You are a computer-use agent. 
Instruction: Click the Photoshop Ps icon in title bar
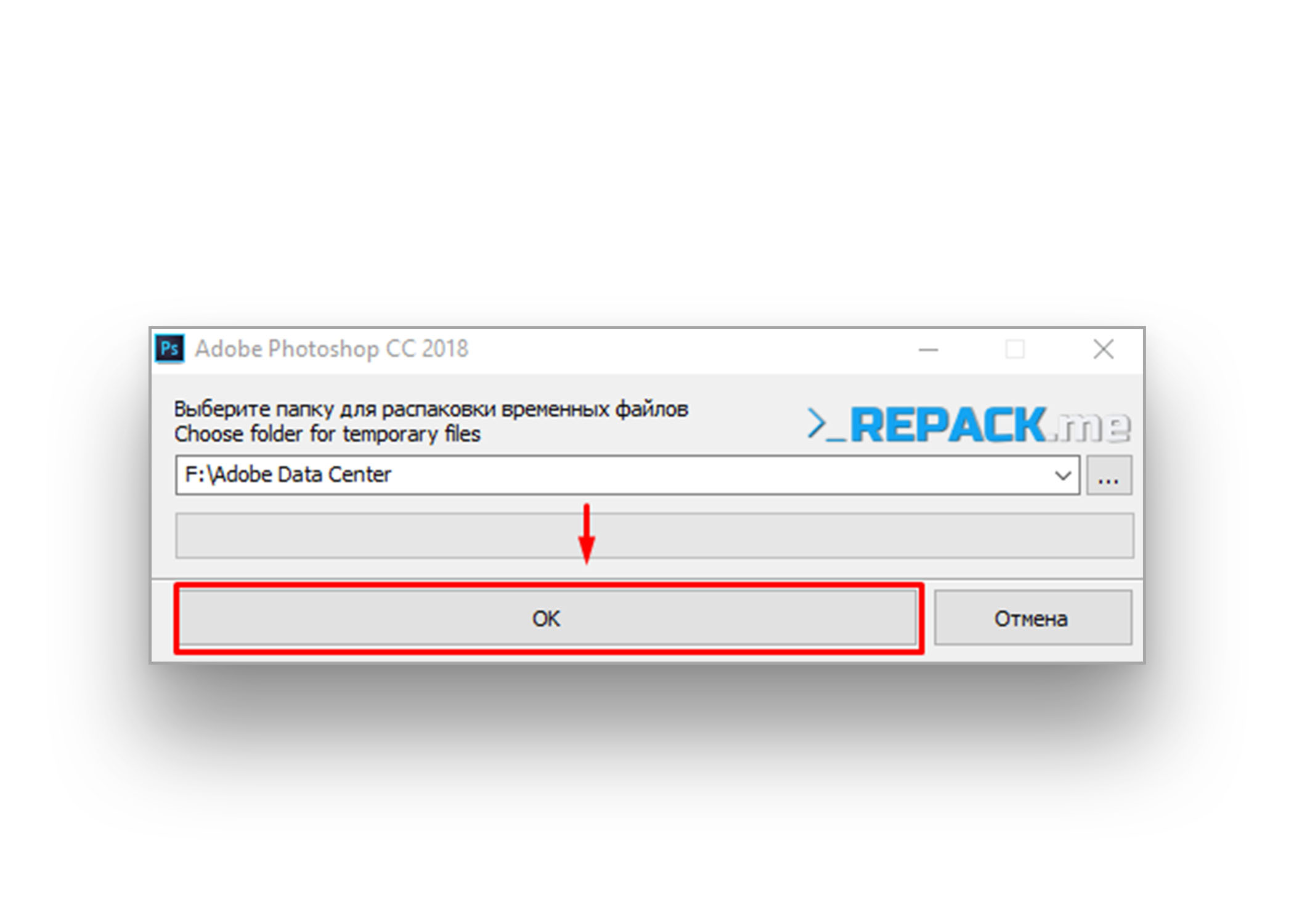click(x=169, y=349)
